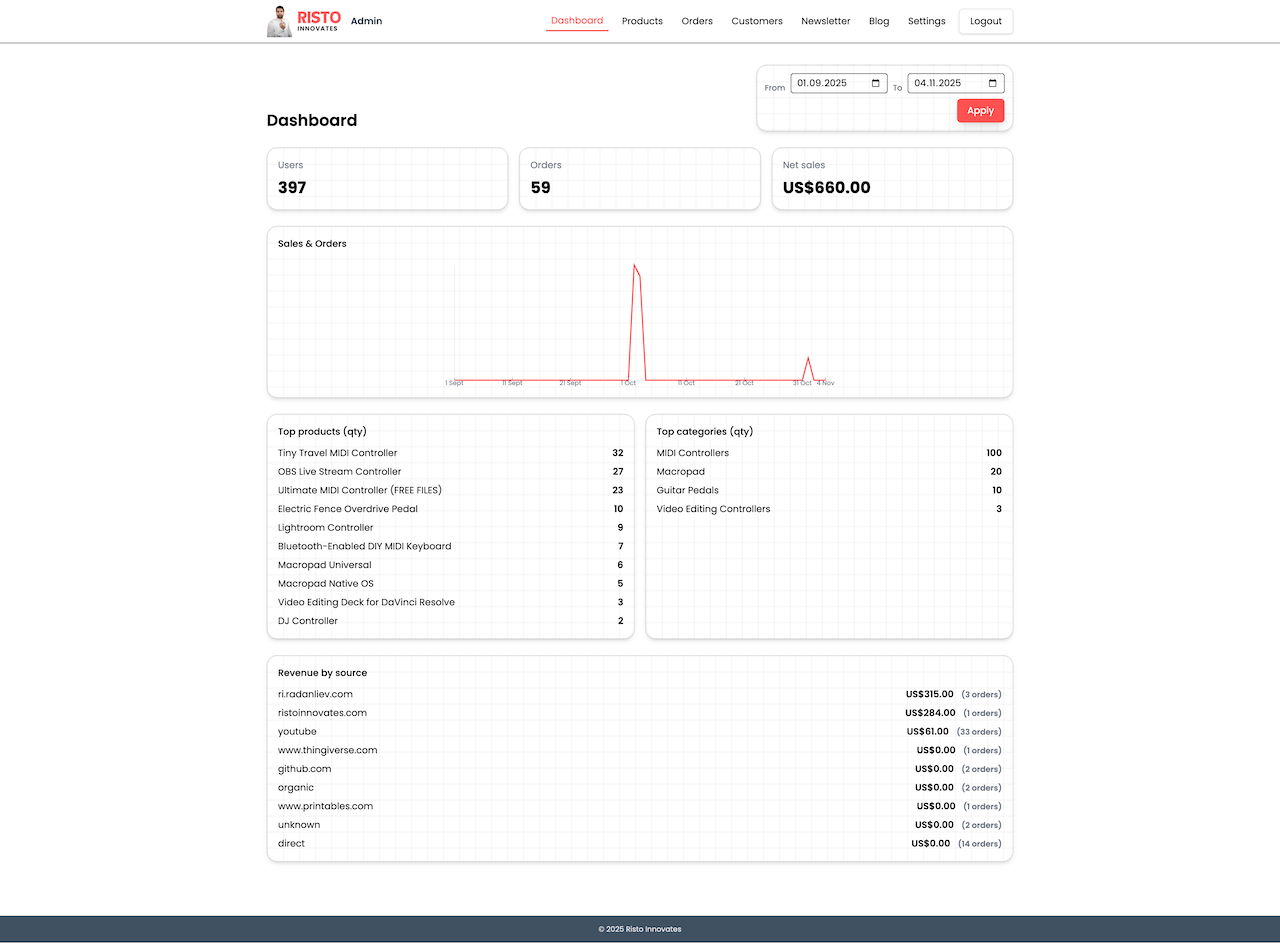This screenshot has height=943, width=1280.
Task: Click youtube revenue source row
Action: [x=640, y=732]
